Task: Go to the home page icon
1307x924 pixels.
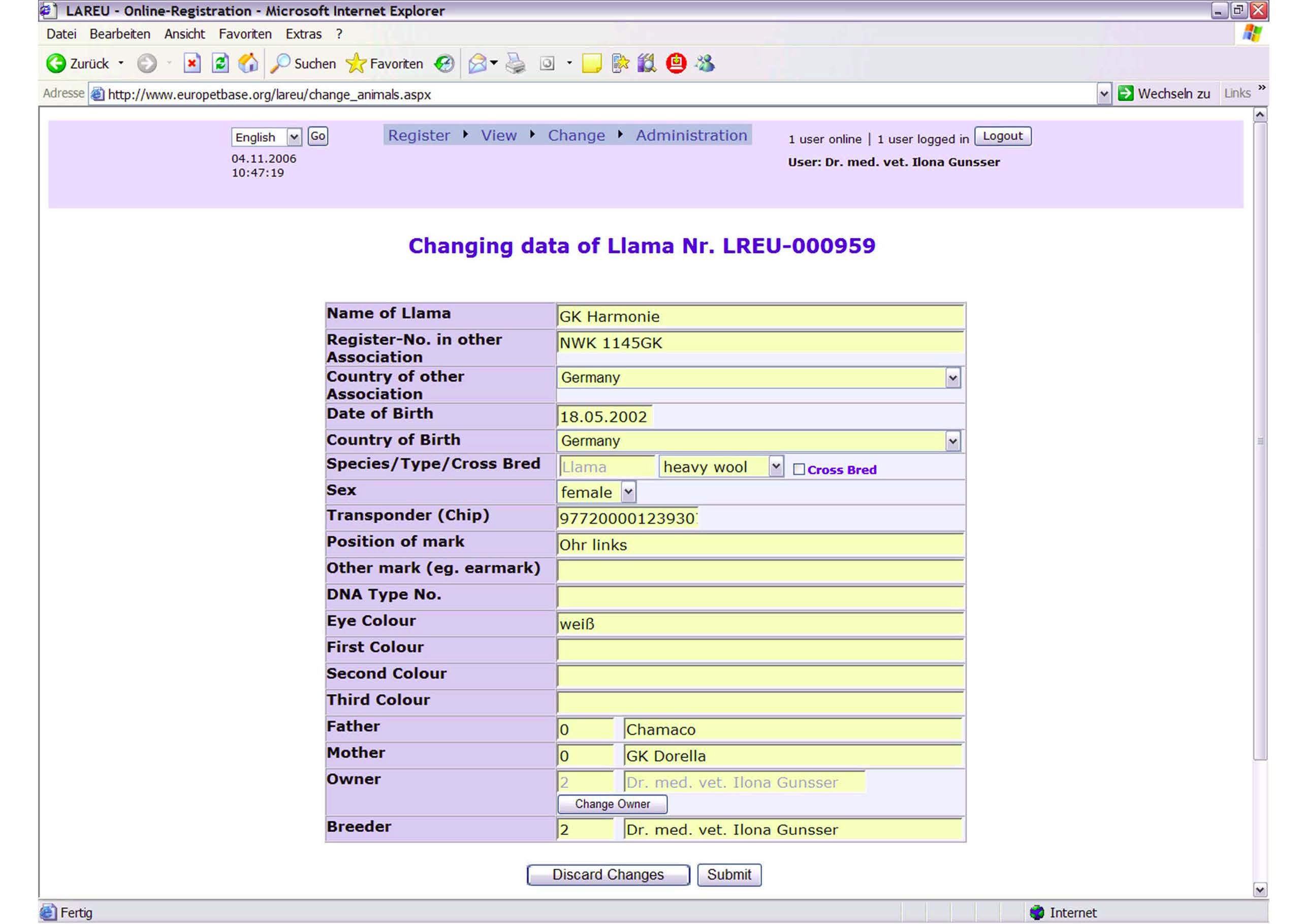Action: pyautogui.click(x=248, y=63)
